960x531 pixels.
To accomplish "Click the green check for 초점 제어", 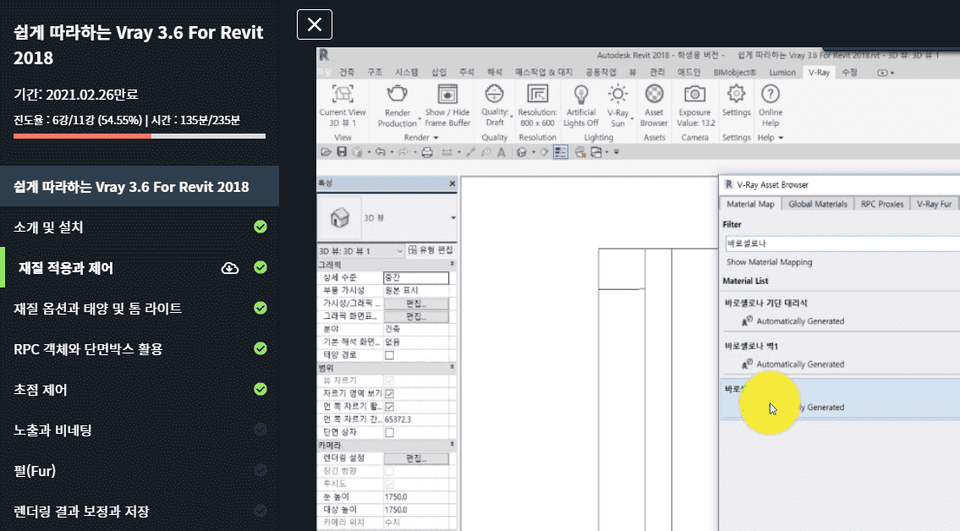I will pyautogui.click(x=260, y=389).
